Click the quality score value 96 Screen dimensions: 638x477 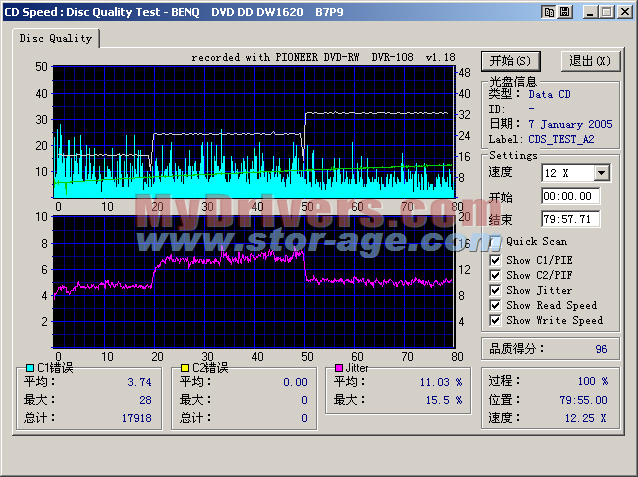[601, 349]
